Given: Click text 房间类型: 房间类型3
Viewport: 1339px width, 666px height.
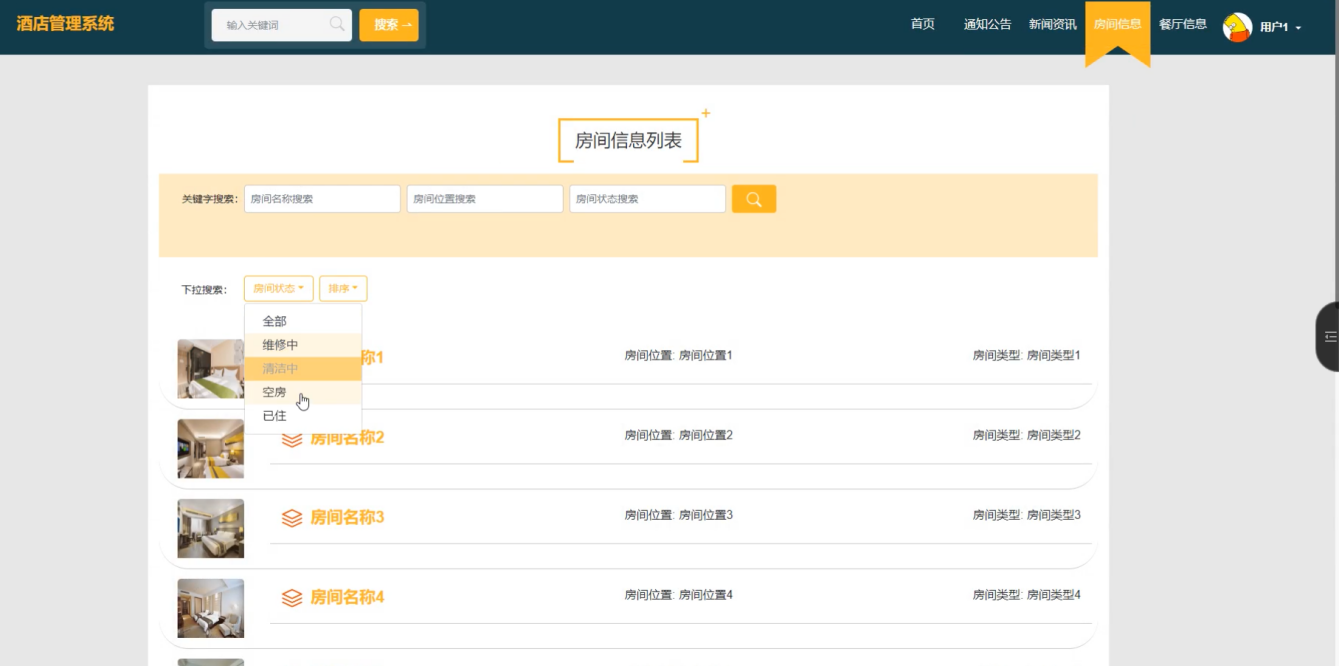Looking at the screenshot, I should [x=1027, y=515].
